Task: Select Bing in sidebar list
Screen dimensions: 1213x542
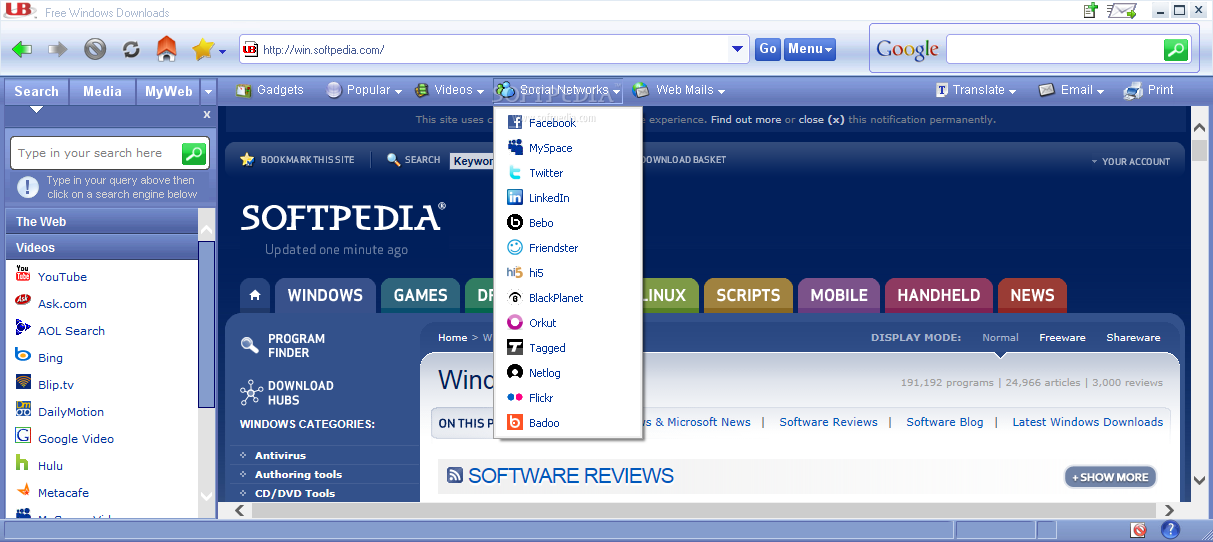Action: [x=50, y=358]
